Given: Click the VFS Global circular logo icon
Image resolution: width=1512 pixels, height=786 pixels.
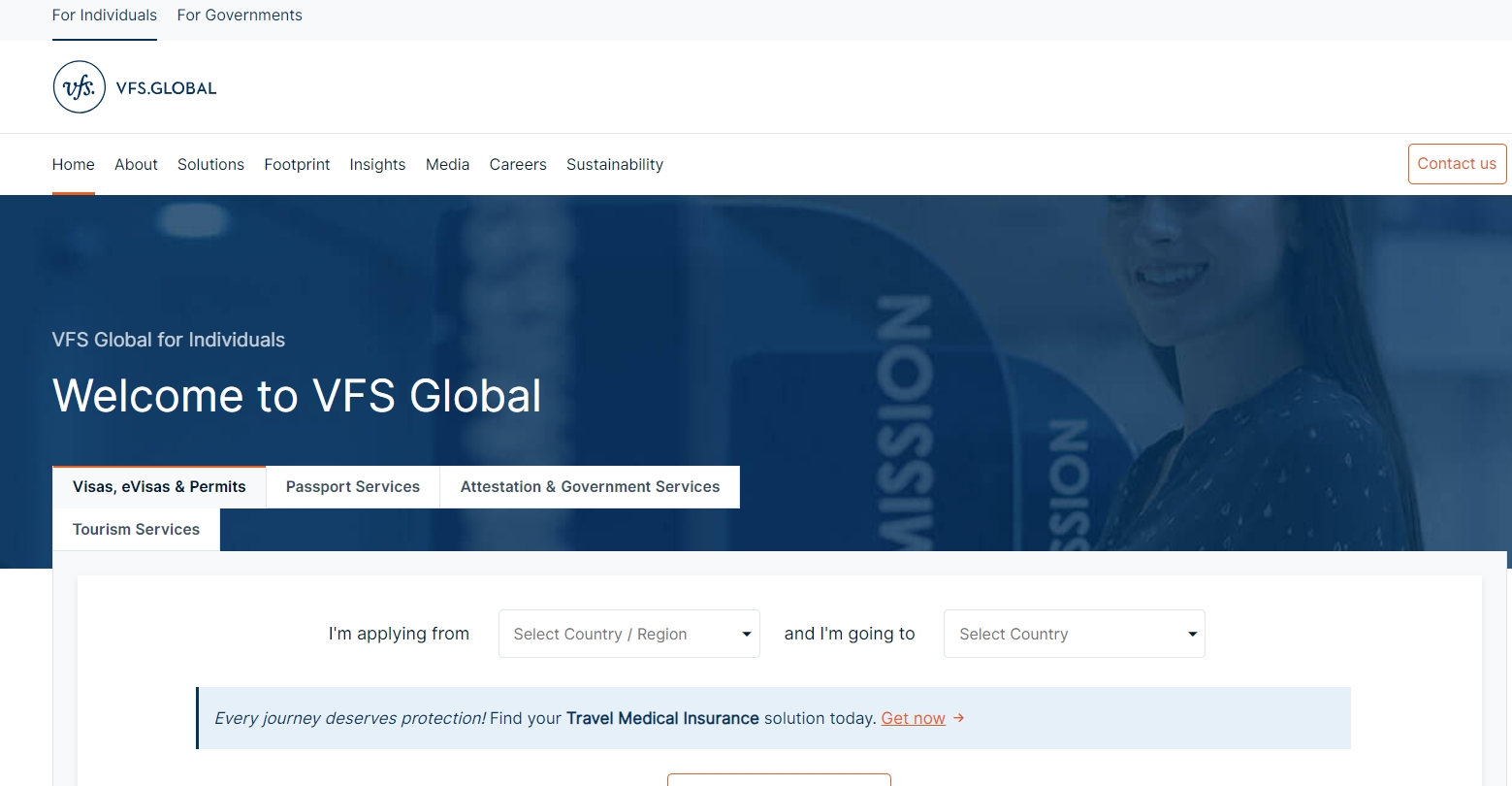Looking at the screenshot, I should [x=80, y=87].
